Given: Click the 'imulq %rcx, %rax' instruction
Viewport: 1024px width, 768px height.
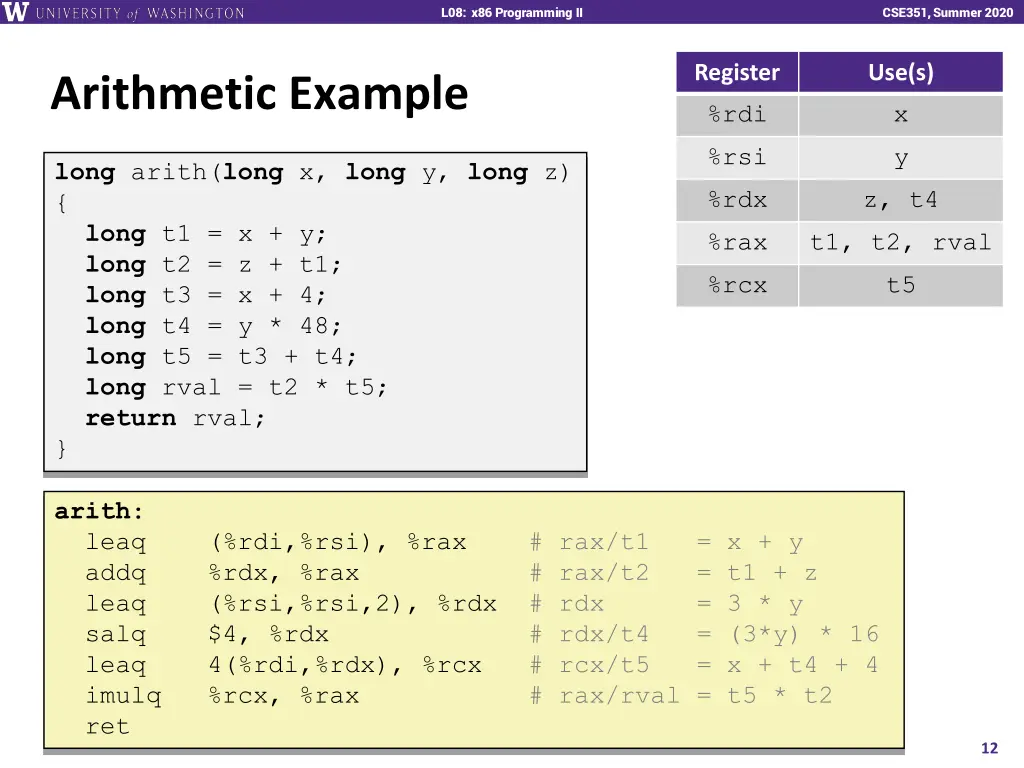Looking at the screenshot, I should (222, 696).
